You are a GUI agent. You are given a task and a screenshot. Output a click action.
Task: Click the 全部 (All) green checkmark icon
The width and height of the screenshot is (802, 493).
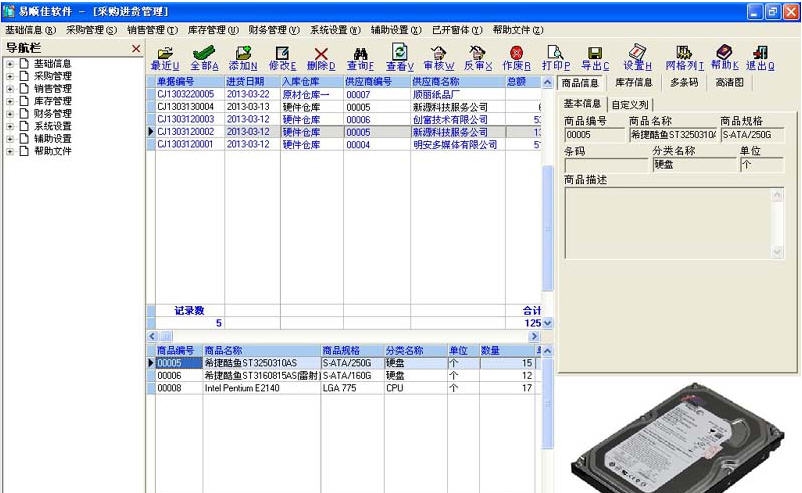(204, 53)
